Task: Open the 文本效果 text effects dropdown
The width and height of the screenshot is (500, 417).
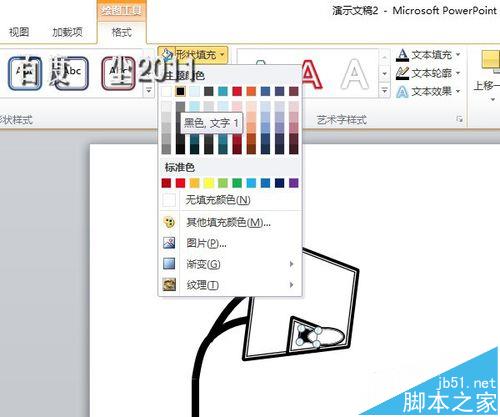Action: point(428,91)
